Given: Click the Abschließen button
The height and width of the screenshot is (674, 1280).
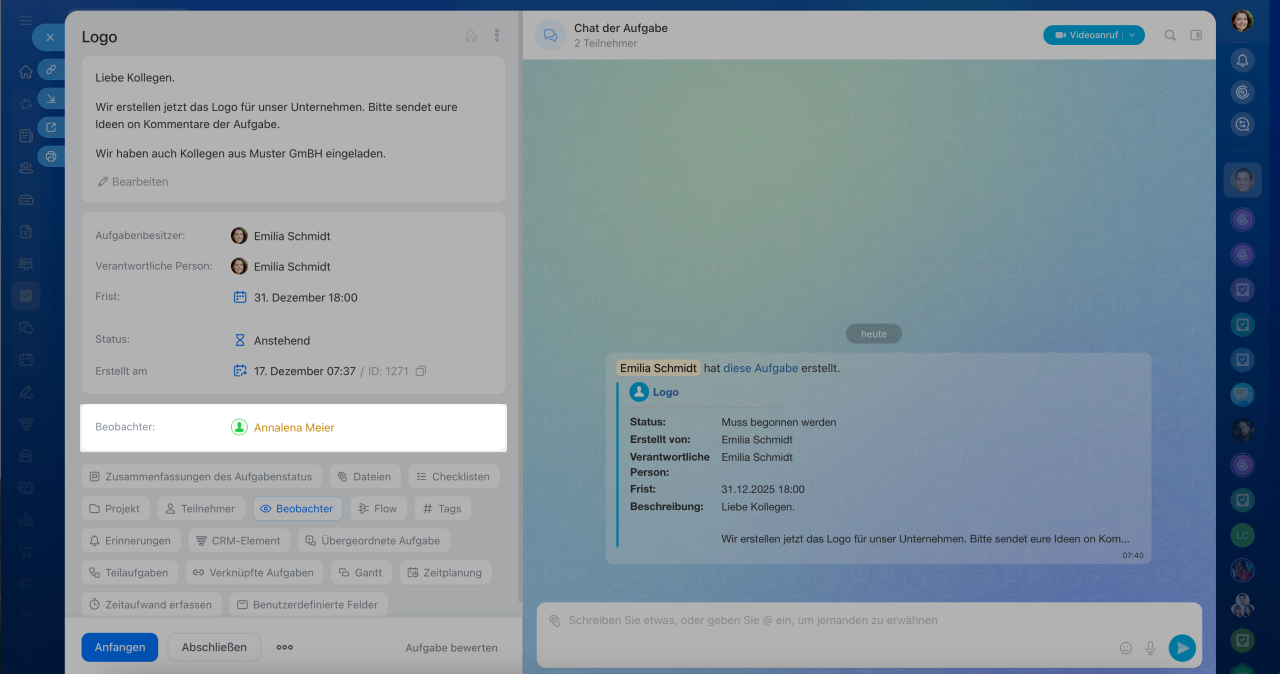Looking at the screenshot, I should pyautogui.click(x=214, y=647).
